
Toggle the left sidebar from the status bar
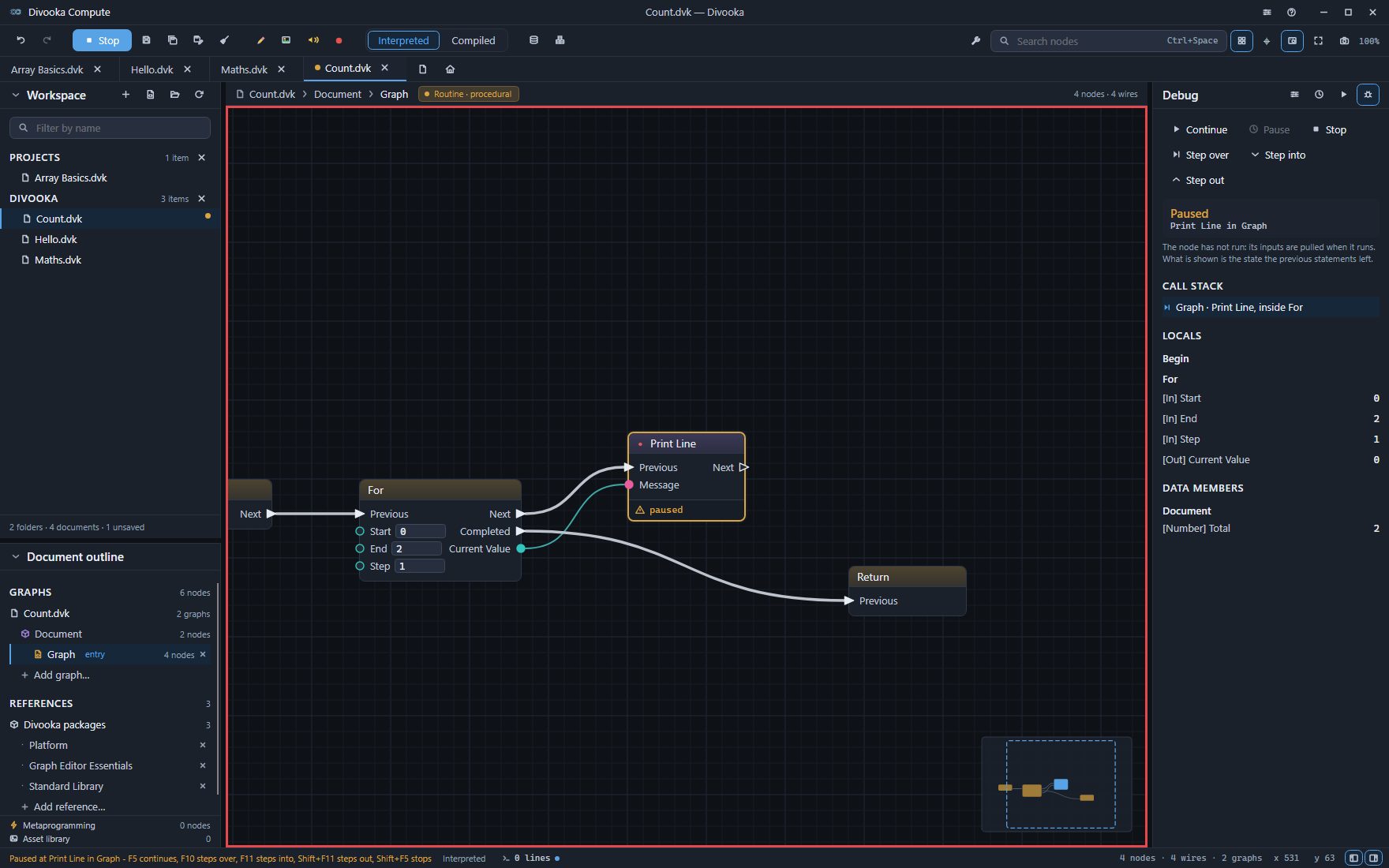tap(1353, 858)
